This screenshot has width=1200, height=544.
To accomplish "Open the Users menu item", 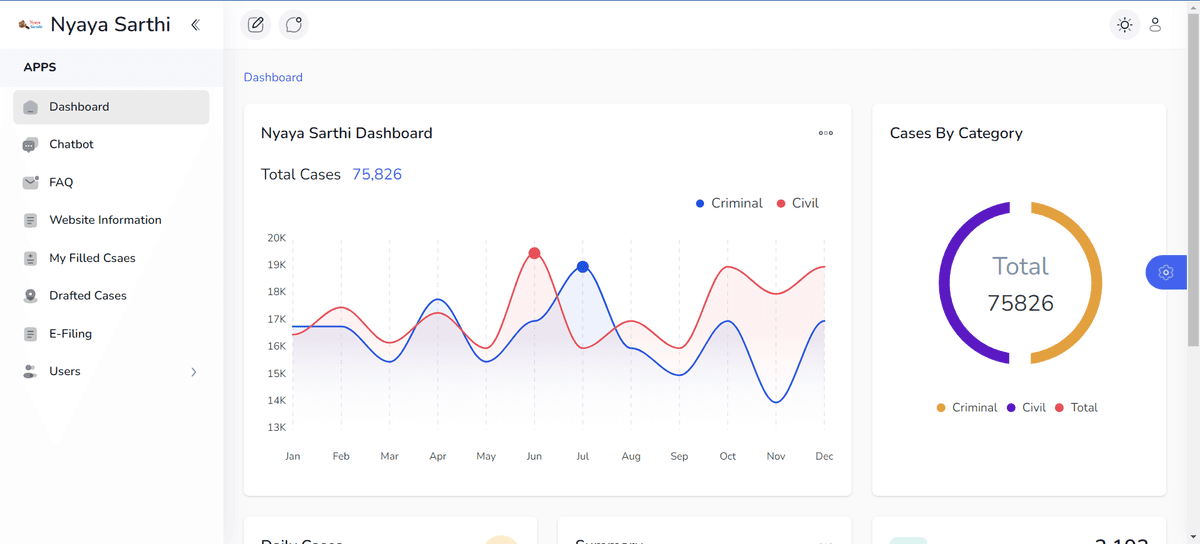I will [111, 372].
